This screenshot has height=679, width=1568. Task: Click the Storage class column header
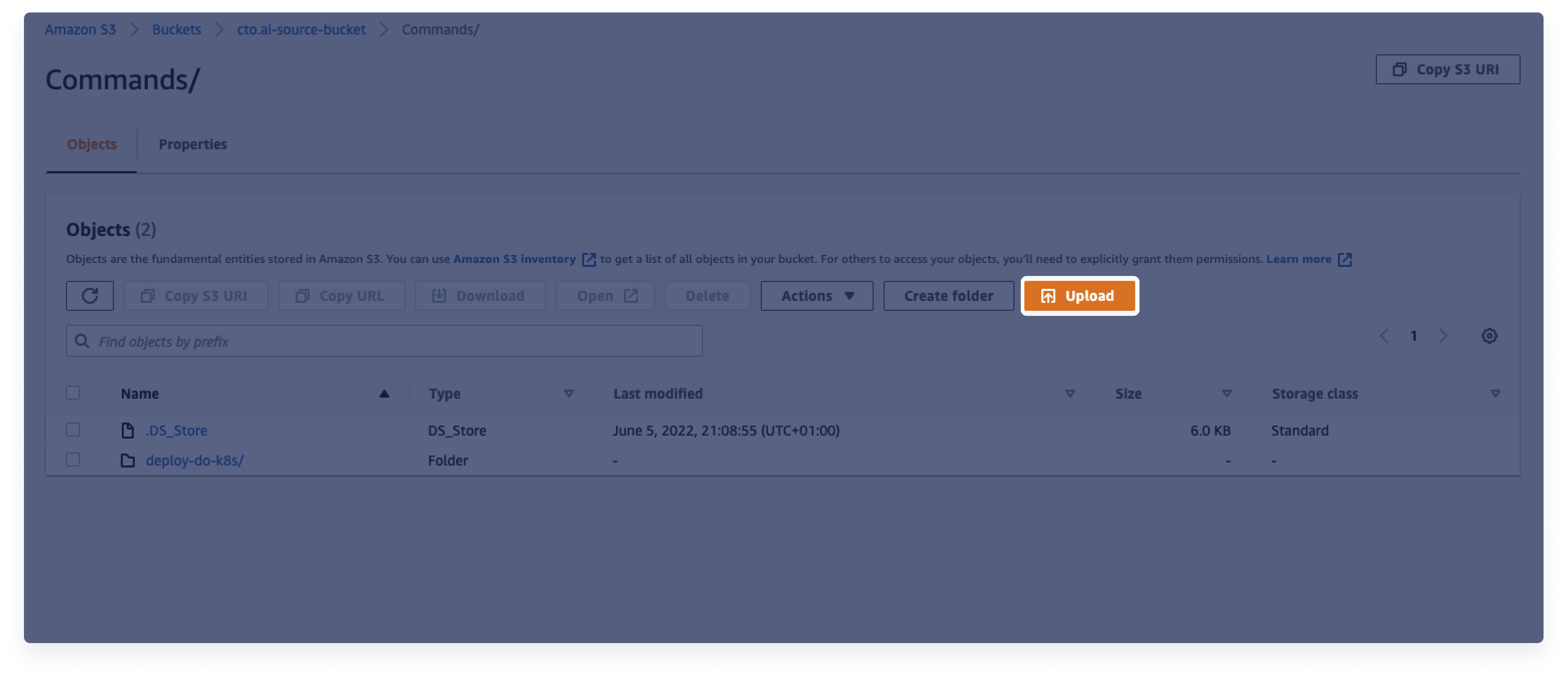pos(1315,394)
